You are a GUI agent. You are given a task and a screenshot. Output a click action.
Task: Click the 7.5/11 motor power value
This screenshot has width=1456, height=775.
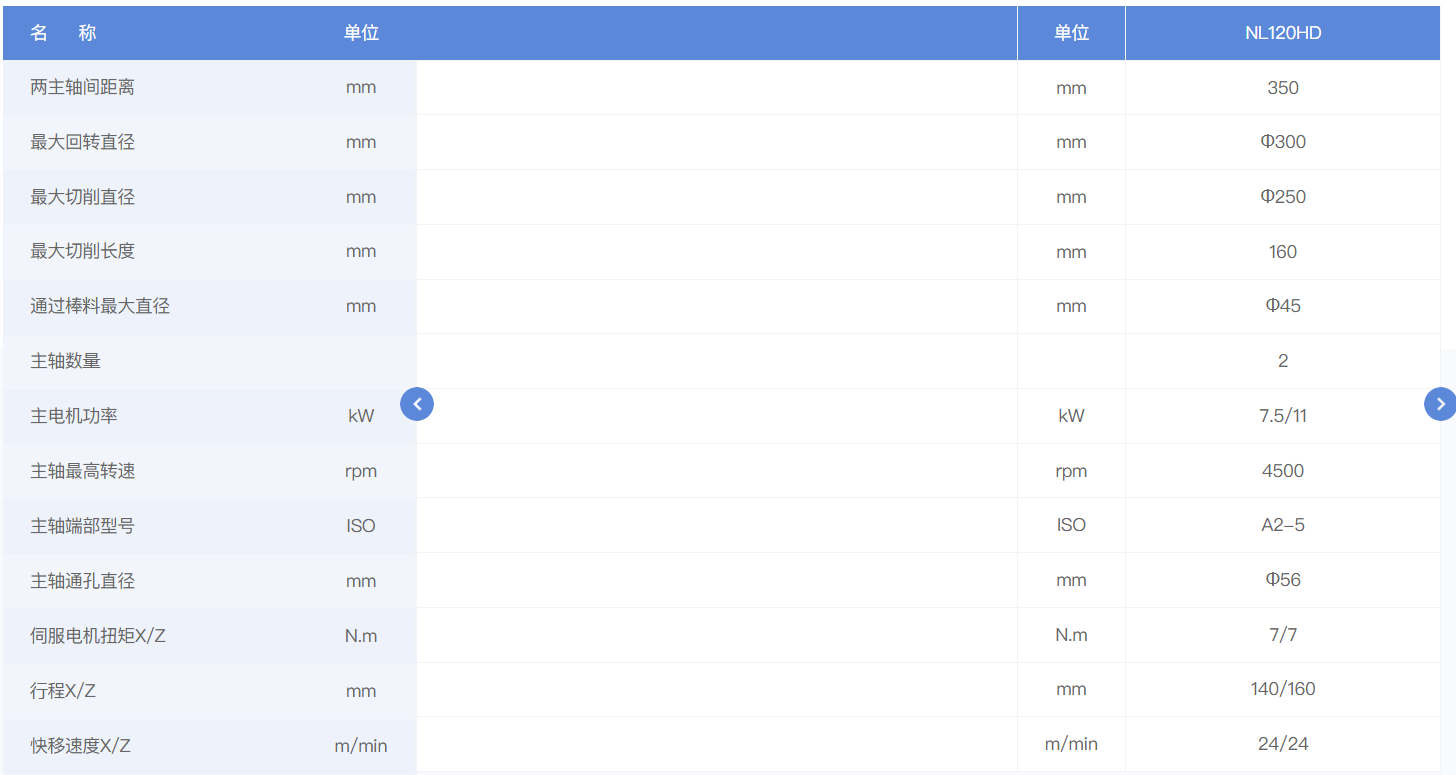point(1283,416)
